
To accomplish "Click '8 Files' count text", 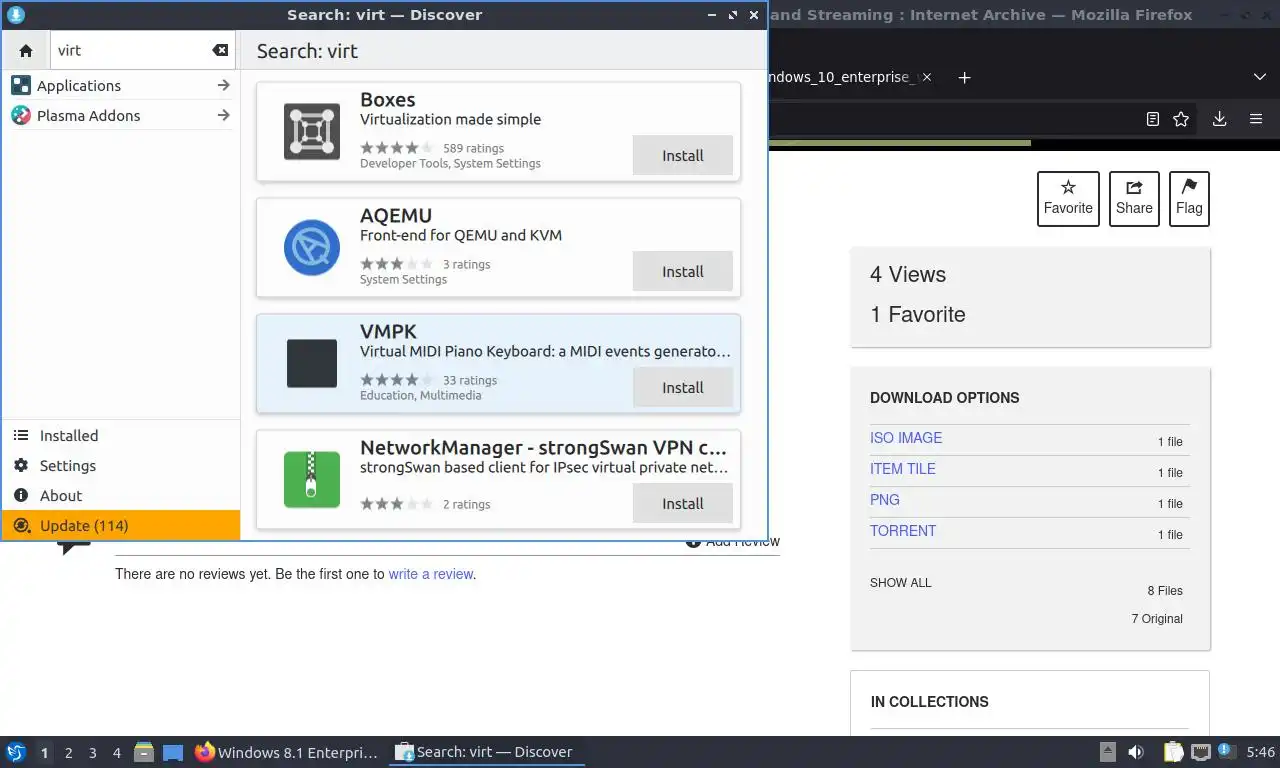I will [x=1165, y=591].
